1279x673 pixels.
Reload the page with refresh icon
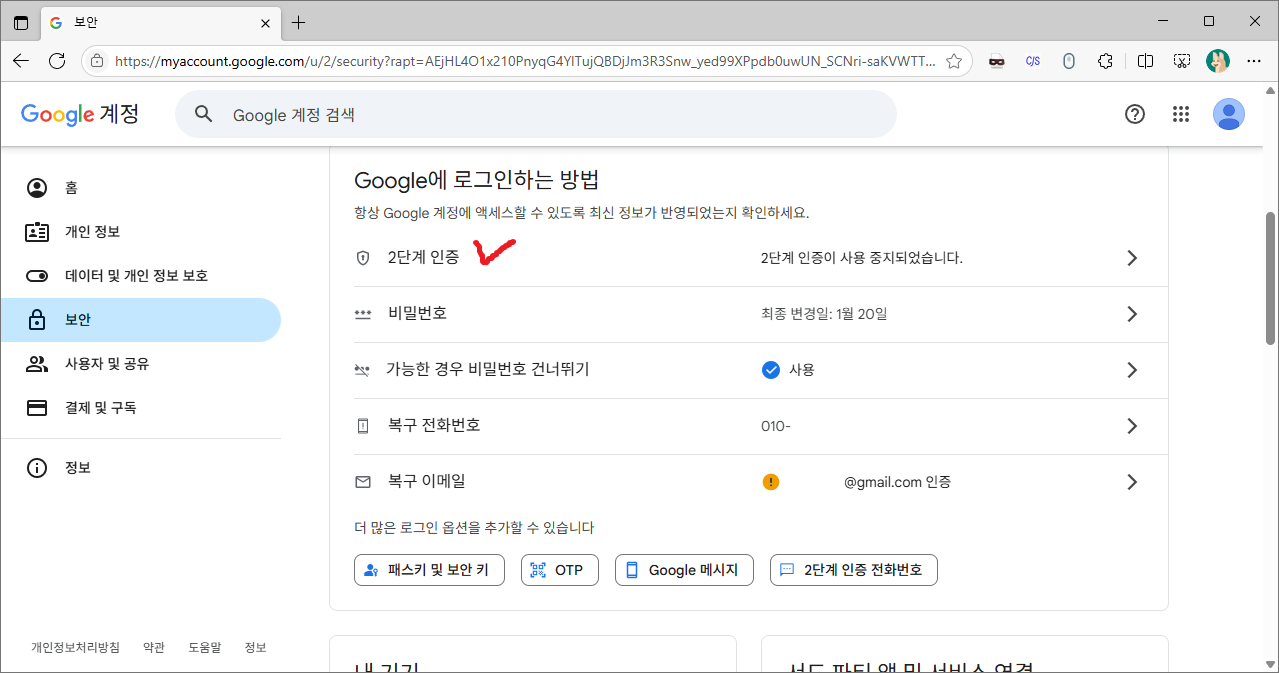(57, 61)
